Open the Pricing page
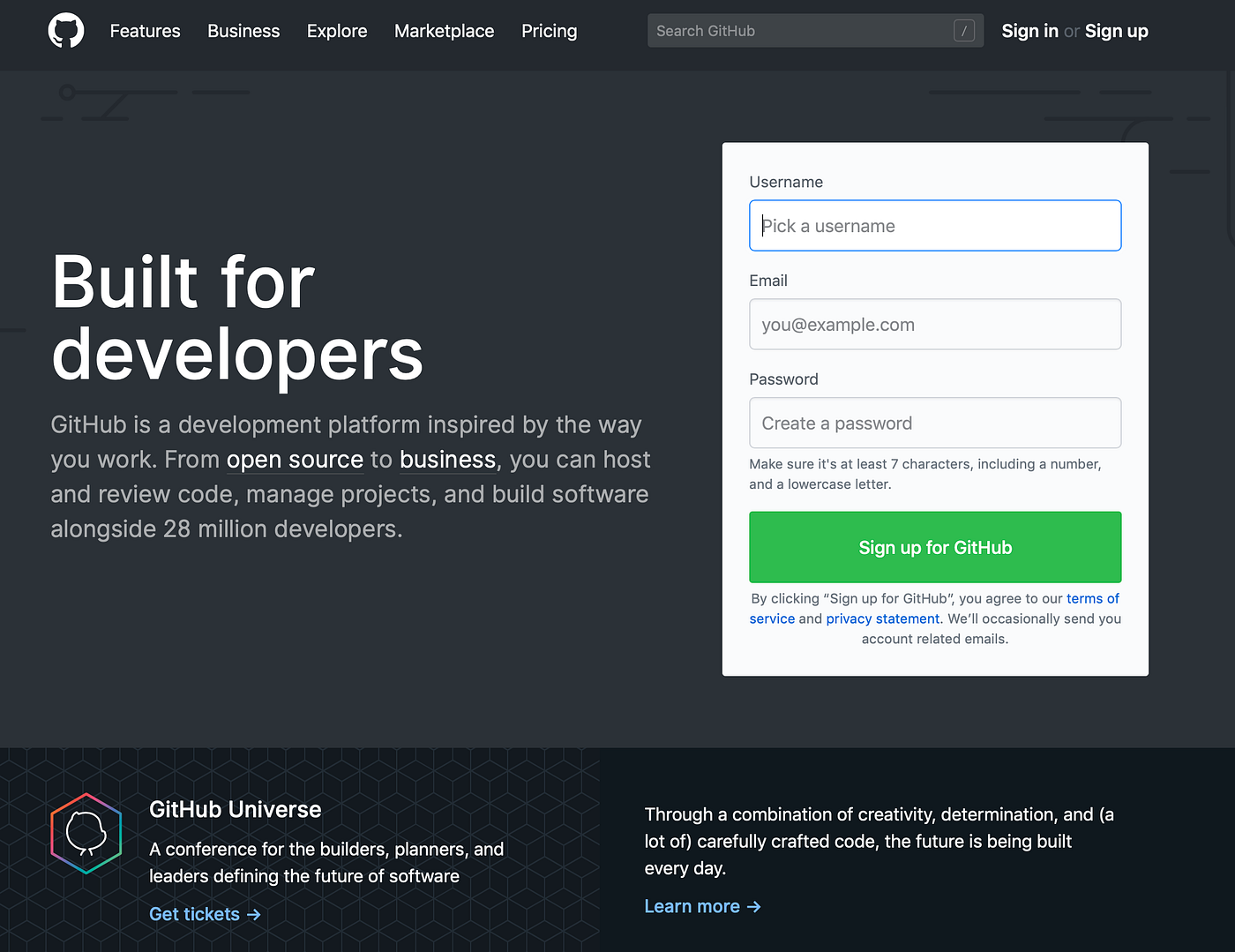This screenshot has width=1235, height=952. pyautogui.click(x=549, y=31)
